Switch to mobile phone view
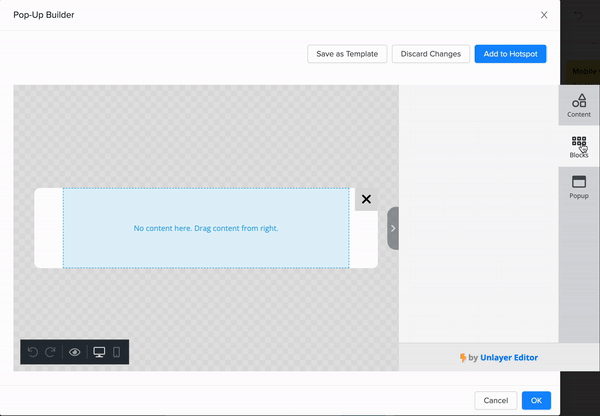600x416 pixels. pos(116,352)
